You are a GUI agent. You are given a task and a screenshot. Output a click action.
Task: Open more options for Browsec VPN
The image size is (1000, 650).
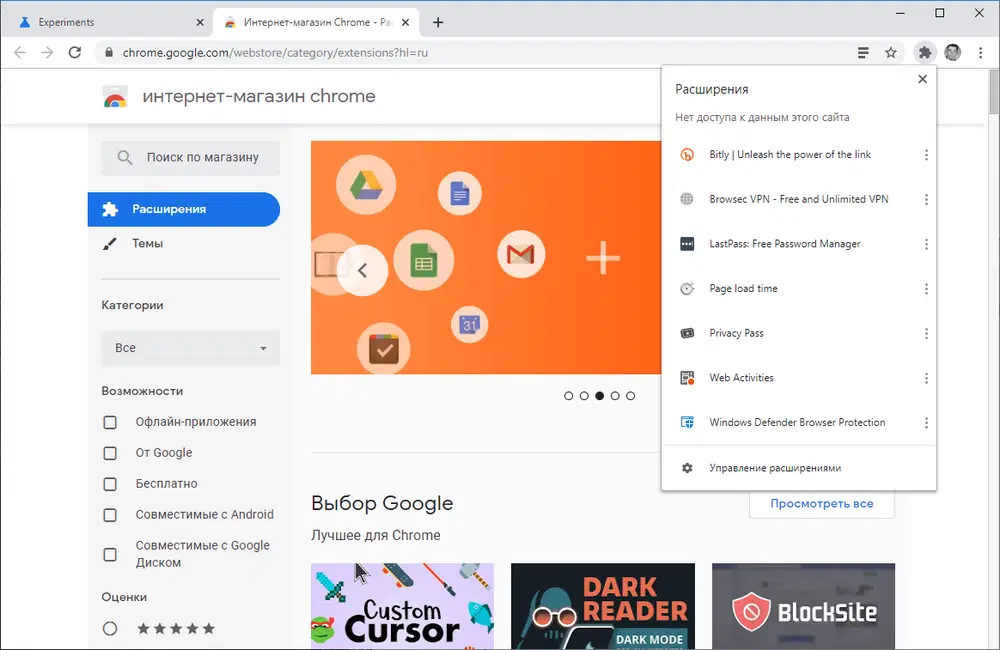(x=926, y=200)
